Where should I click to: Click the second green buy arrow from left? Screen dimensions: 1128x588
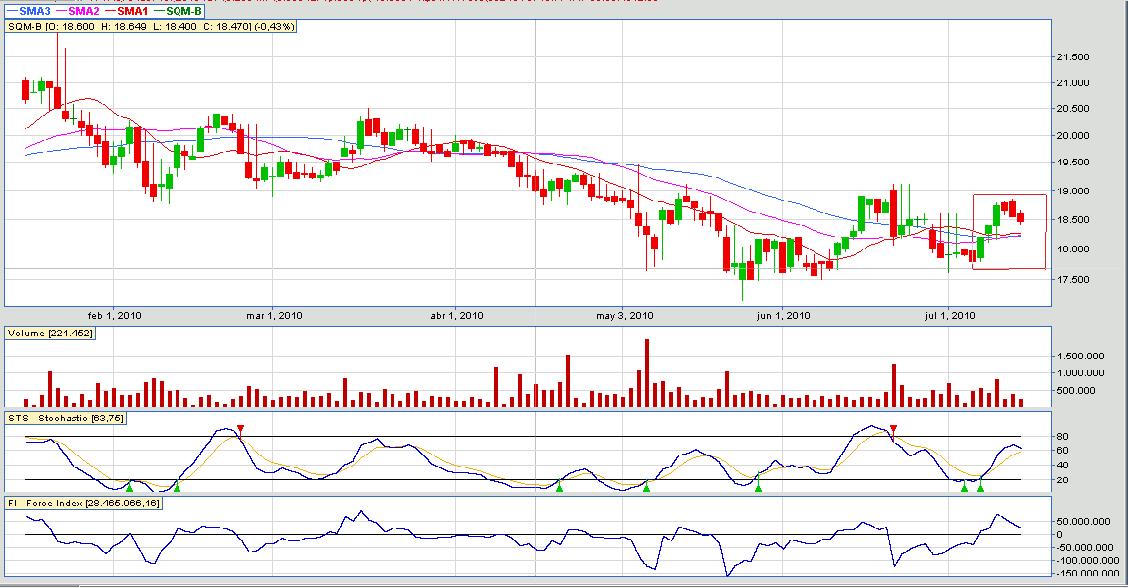pos(177,487)
